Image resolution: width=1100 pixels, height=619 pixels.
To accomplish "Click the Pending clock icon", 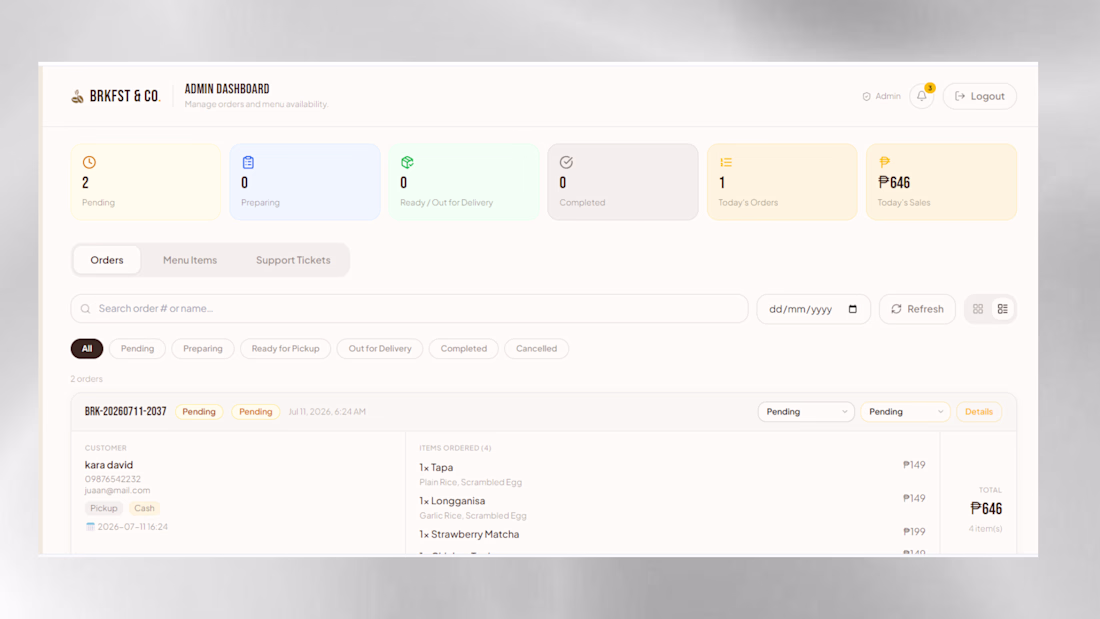I will click(x=89, y=162).
